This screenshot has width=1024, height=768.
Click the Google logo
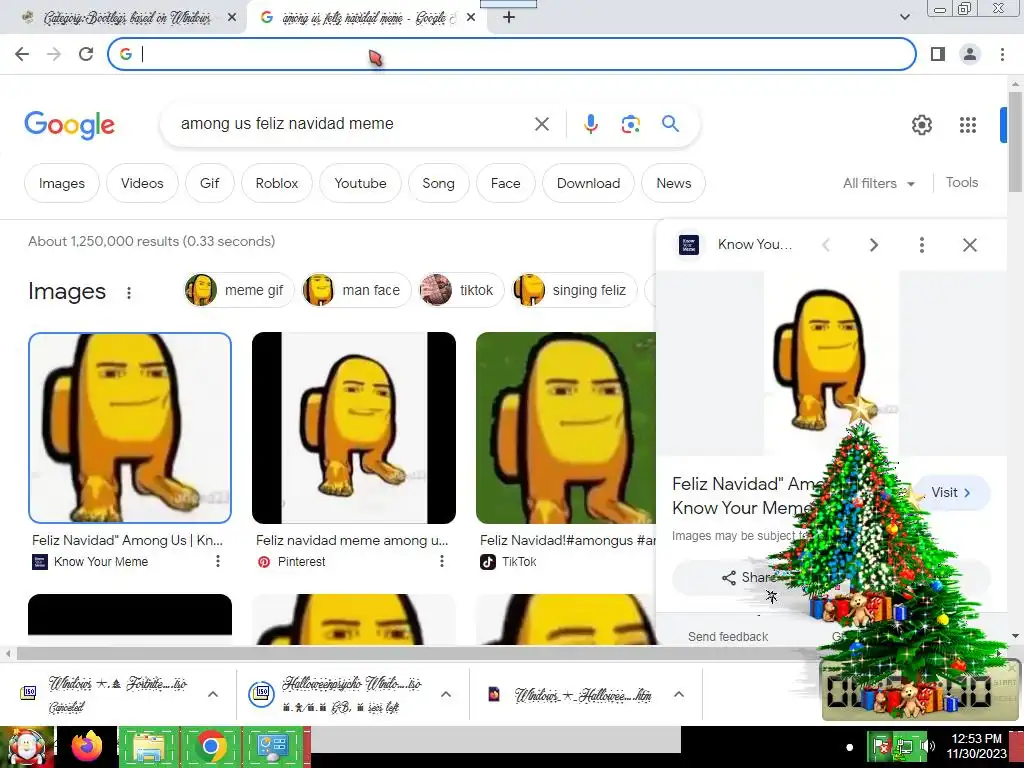pos(70,125)
